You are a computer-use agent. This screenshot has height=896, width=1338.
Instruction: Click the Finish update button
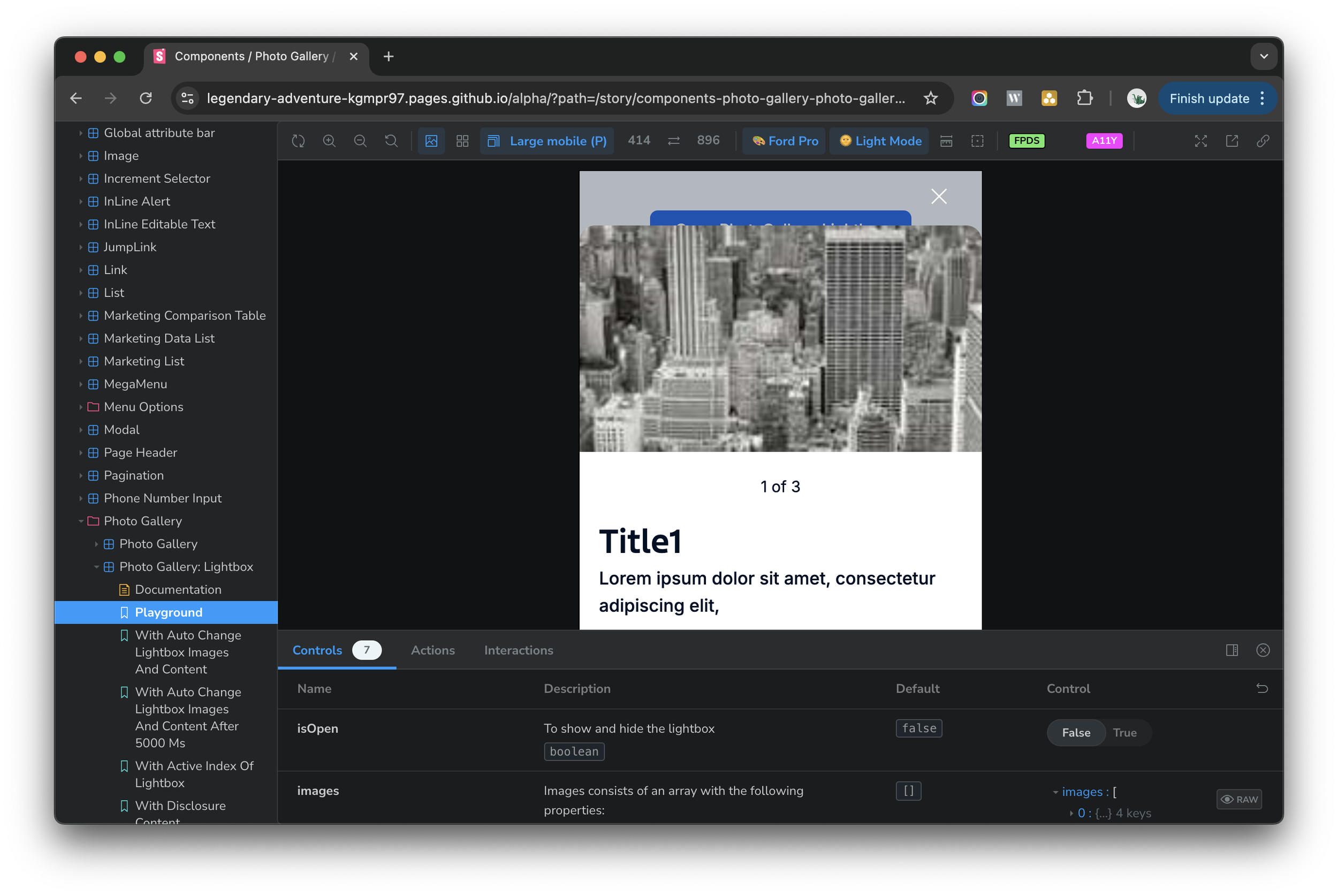point(1209,98)
